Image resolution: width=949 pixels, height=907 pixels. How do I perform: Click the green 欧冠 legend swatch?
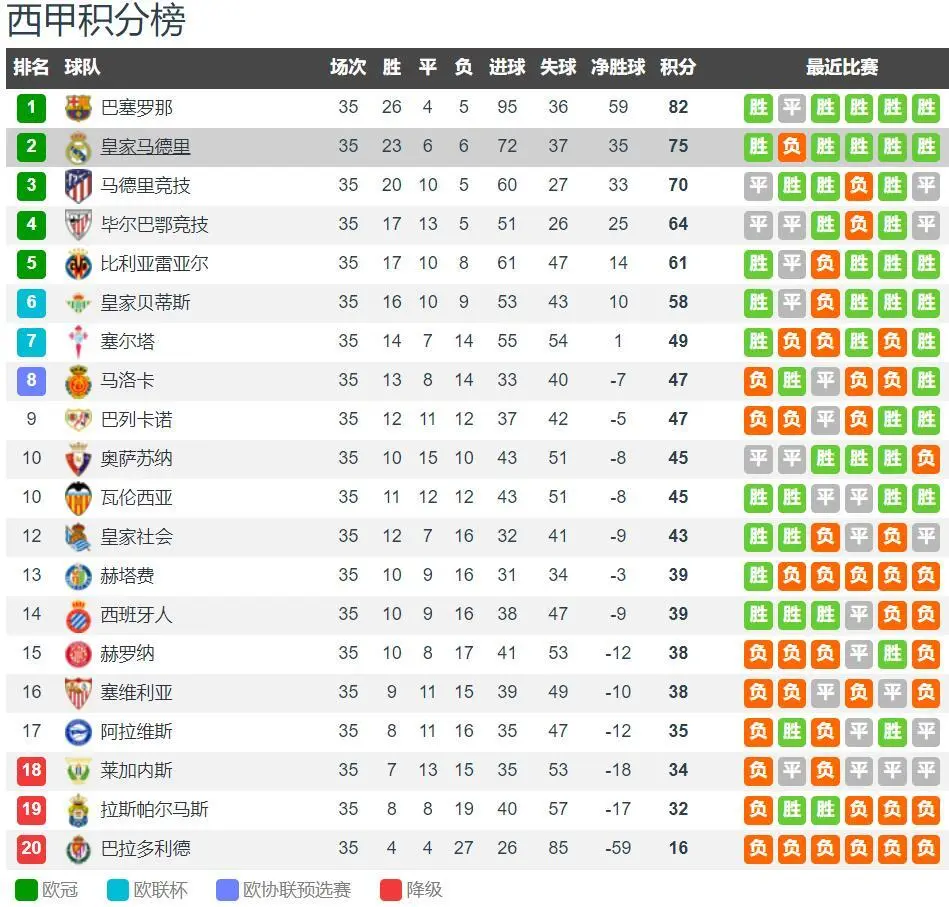(x=26, y=890)
